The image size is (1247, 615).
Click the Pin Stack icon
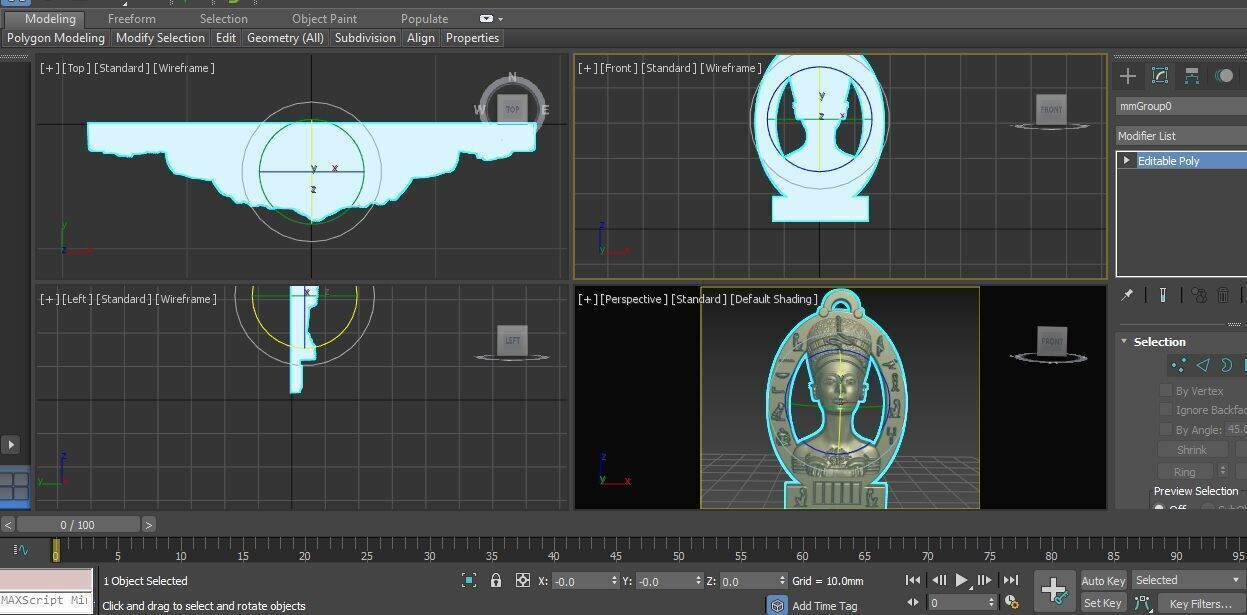point(1128,295)
